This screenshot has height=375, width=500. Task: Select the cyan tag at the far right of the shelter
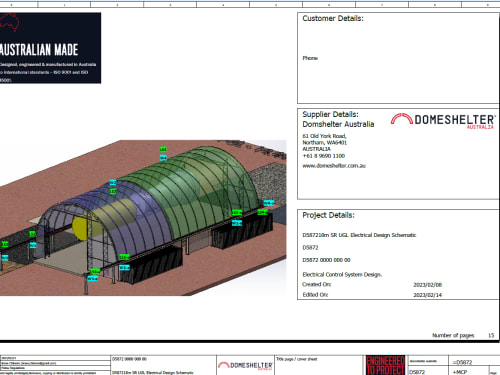(269, 203)
